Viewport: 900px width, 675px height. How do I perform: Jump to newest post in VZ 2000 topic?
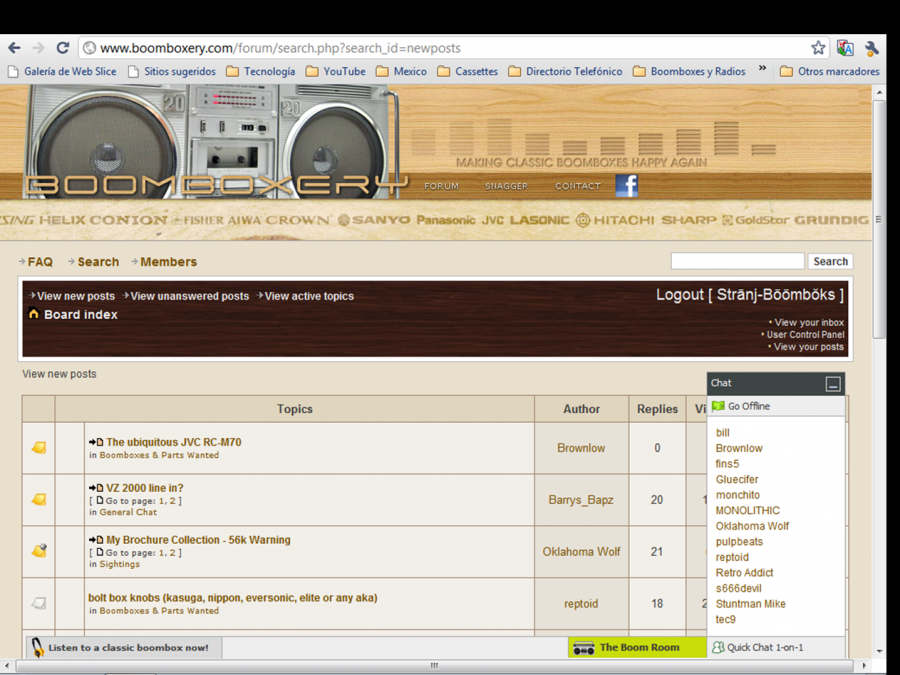pos(96,488)
